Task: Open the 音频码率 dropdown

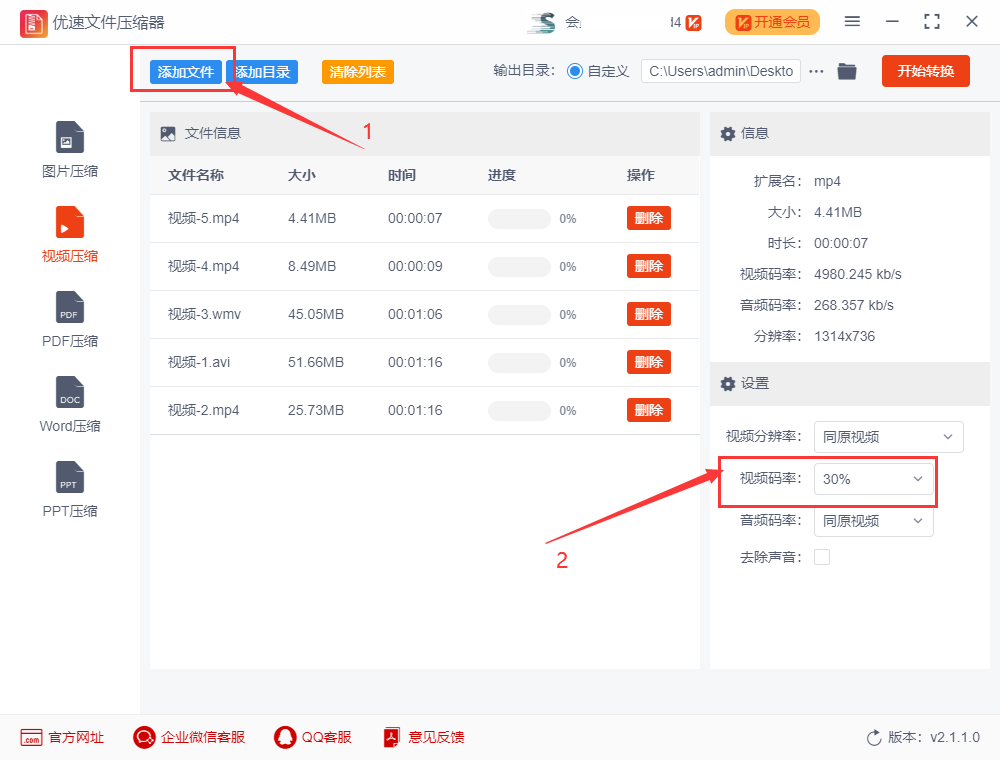Action: pyautogui.click(x=874, y=521)
